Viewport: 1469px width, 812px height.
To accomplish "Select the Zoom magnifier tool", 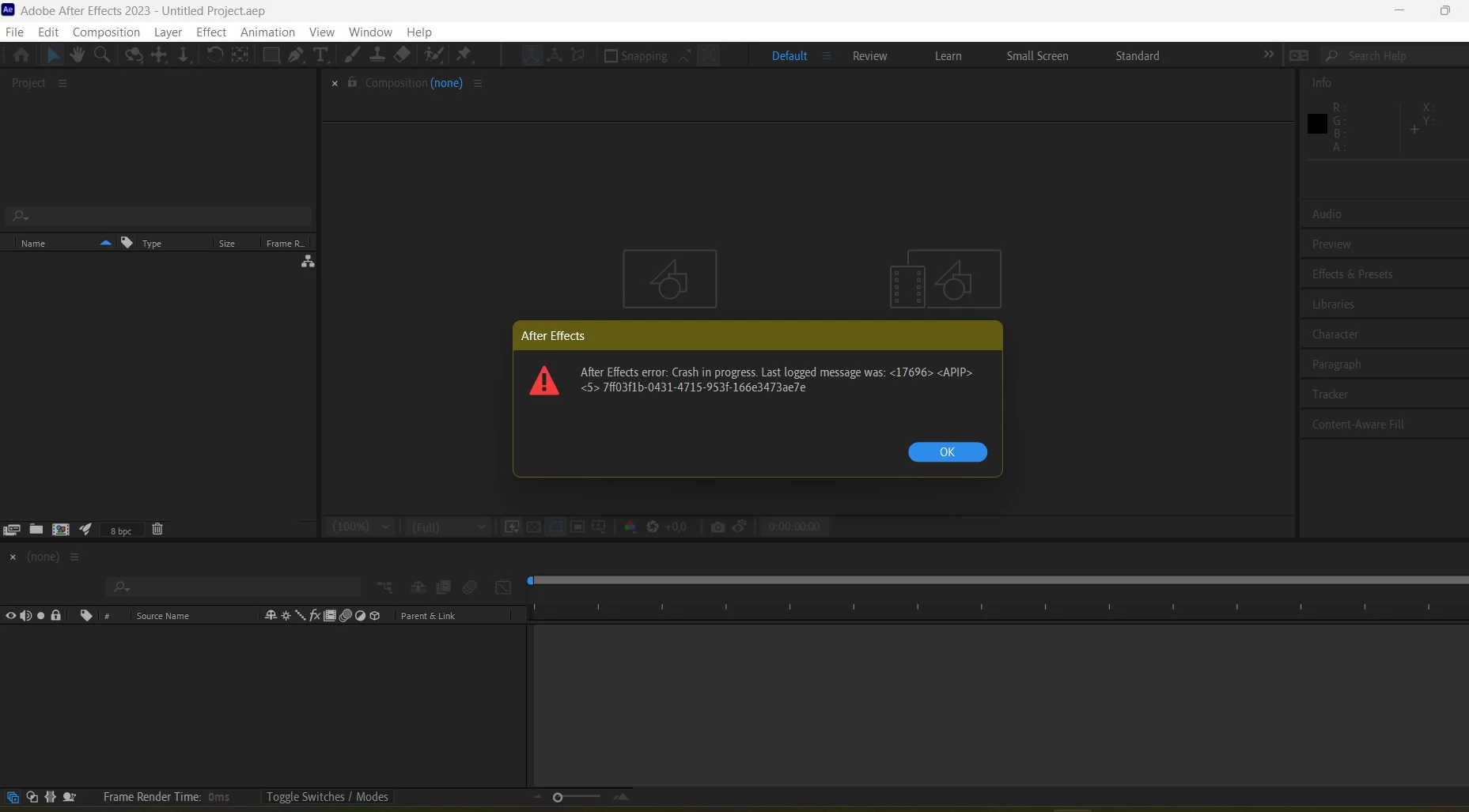I will (x=101, y=55).
